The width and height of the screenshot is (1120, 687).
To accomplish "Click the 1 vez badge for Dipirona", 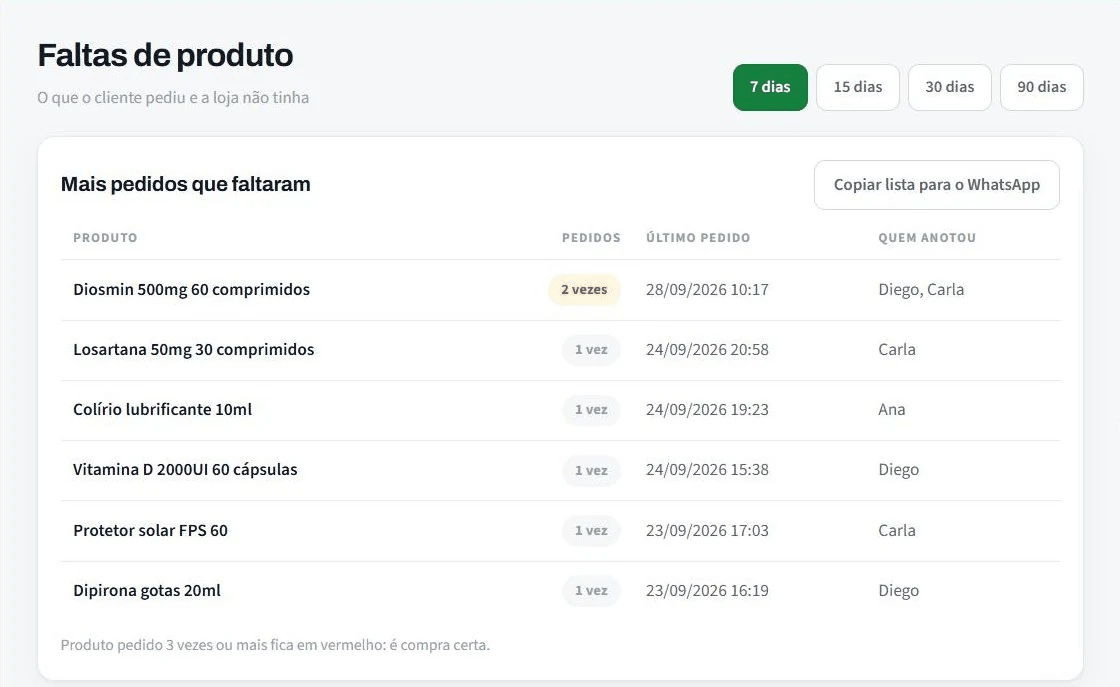I will click(x=591, y=591).
